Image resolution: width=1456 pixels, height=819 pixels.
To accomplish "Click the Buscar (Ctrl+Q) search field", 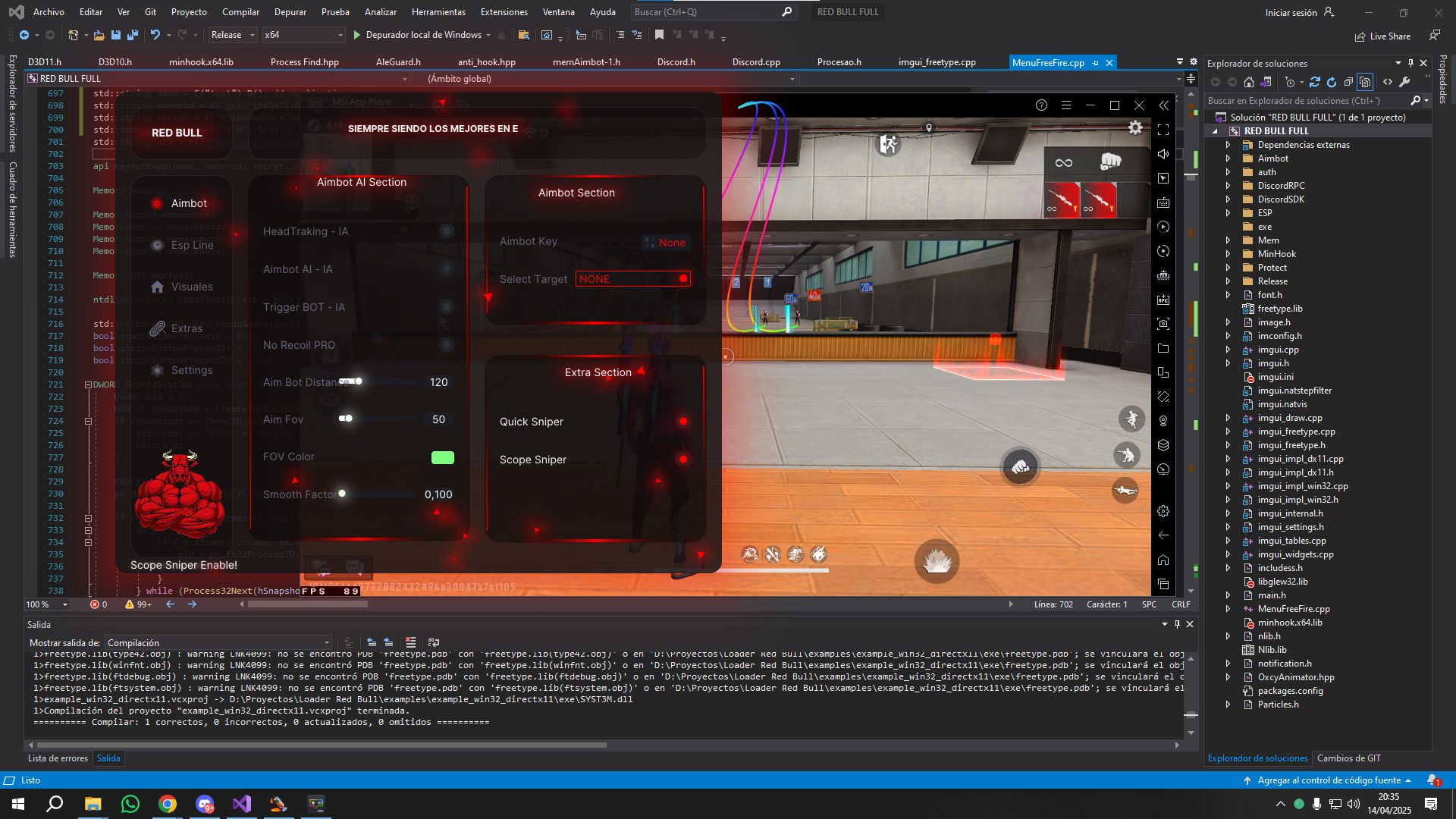I will click(713, 12).
